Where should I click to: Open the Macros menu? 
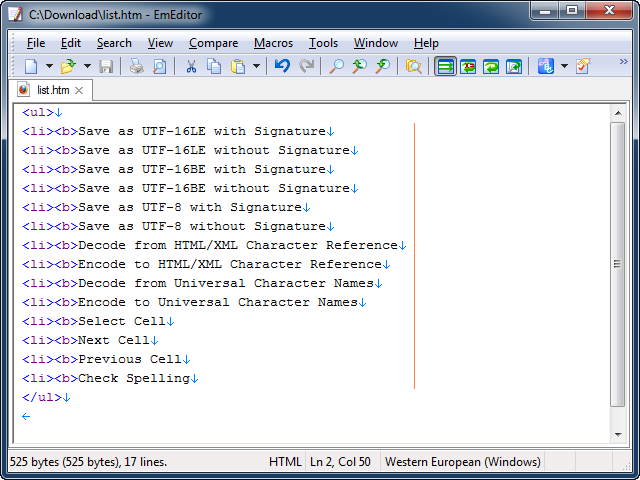(273, 43)
